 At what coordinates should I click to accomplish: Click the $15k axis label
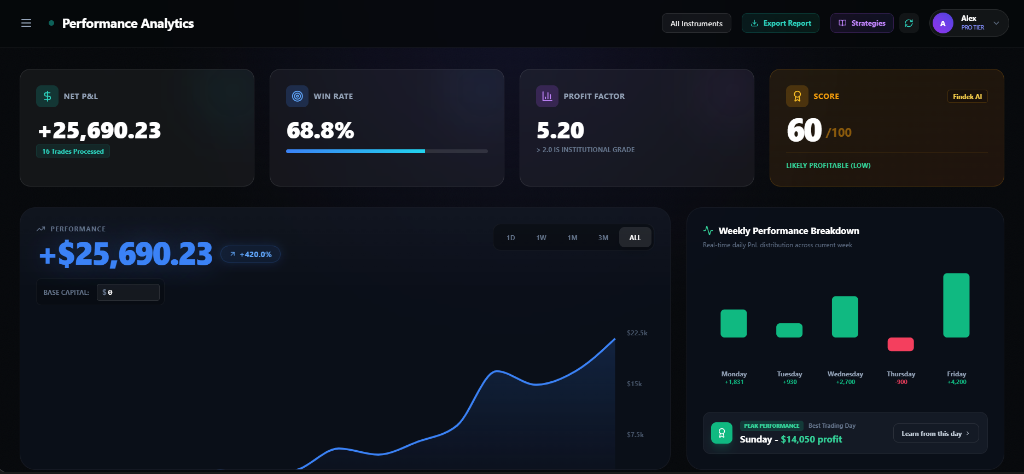(x=634, y=384)
